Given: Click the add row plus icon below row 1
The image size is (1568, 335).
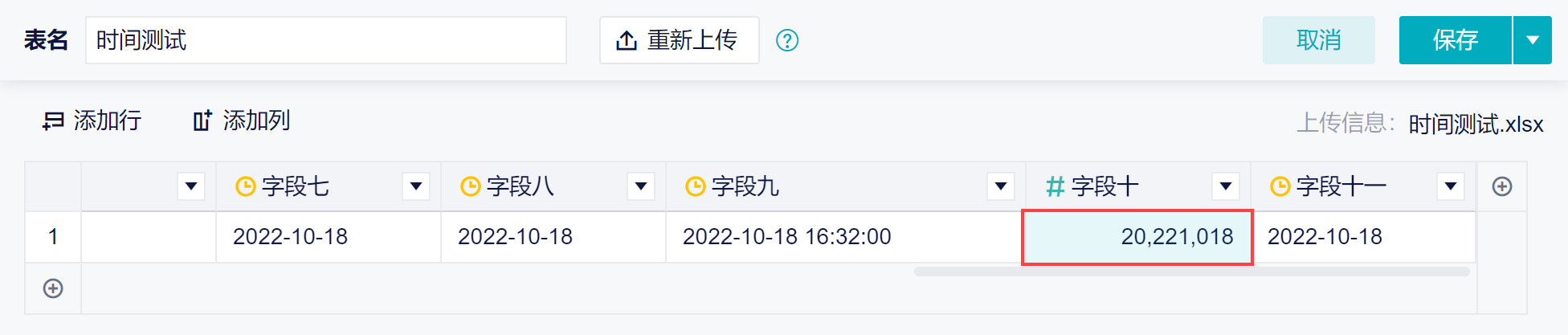Looking at the screenshot, I should point(53,288).
